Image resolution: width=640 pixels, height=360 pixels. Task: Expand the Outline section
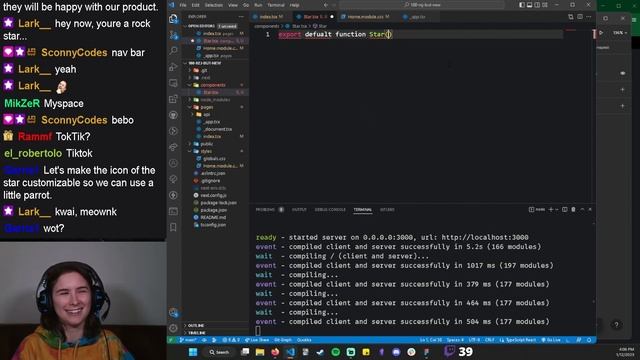(x=196, y=325)
